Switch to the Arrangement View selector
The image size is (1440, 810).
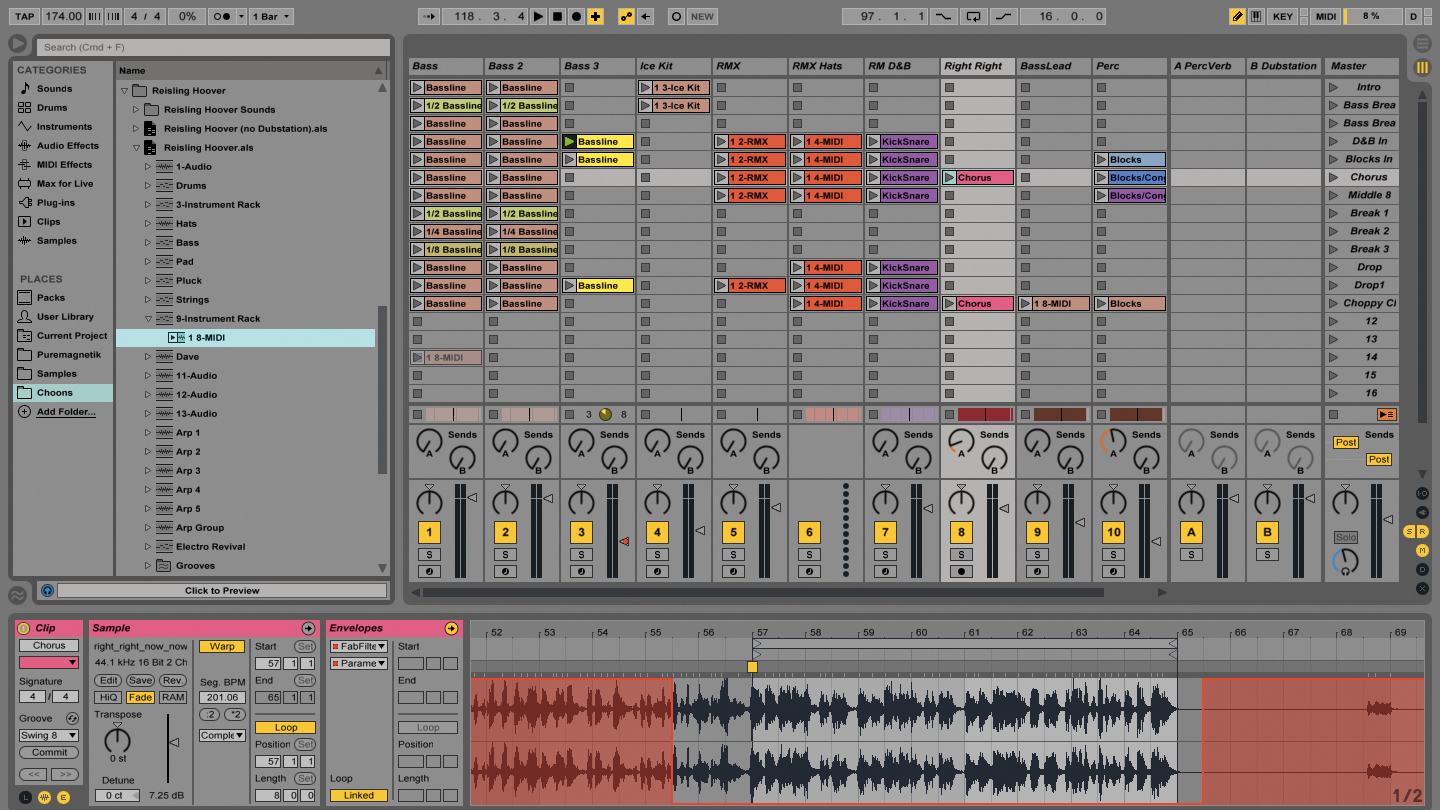pos(1422,44)
